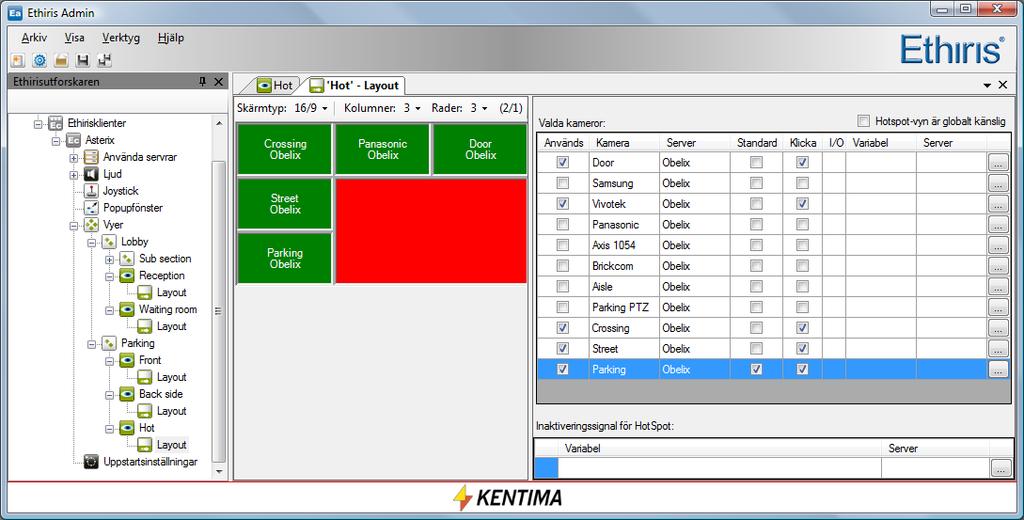Toggle Standard checkbox for Parking row

(756, 369)
